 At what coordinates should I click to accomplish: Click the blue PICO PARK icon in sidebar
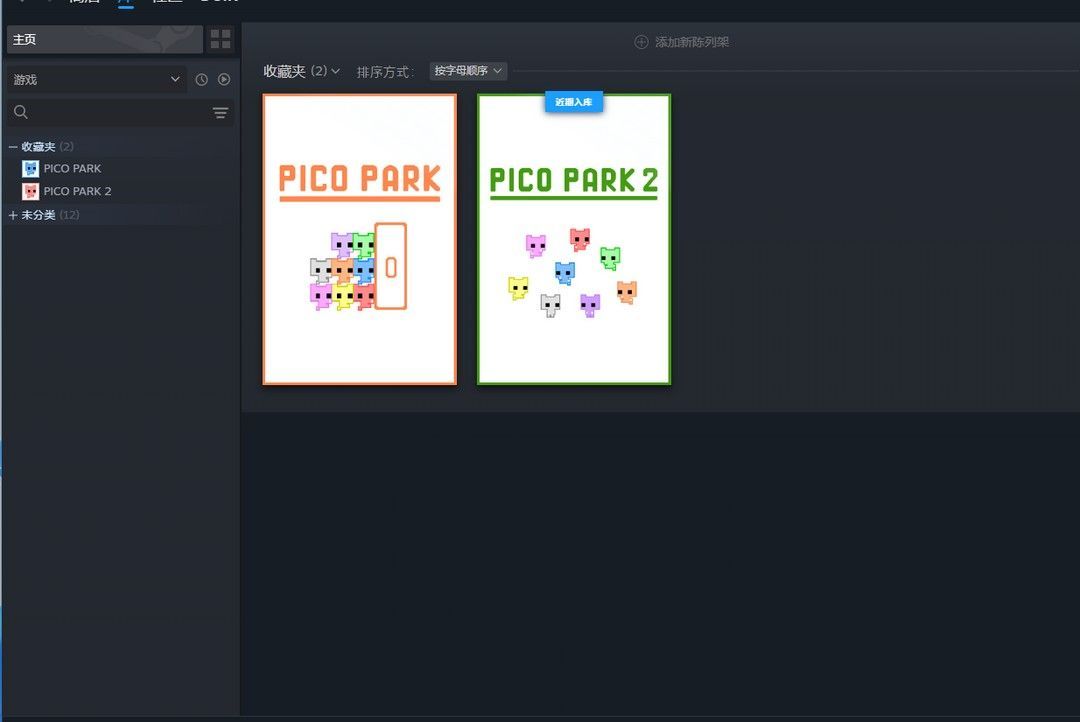[x=30, y=169]
